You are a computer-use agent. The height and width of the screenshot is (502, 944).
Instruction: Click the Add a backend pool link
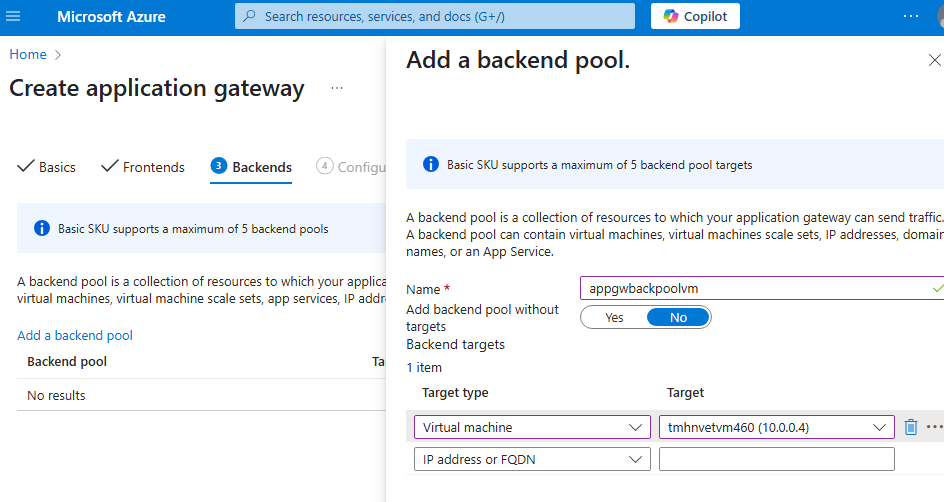click(75, 335)
